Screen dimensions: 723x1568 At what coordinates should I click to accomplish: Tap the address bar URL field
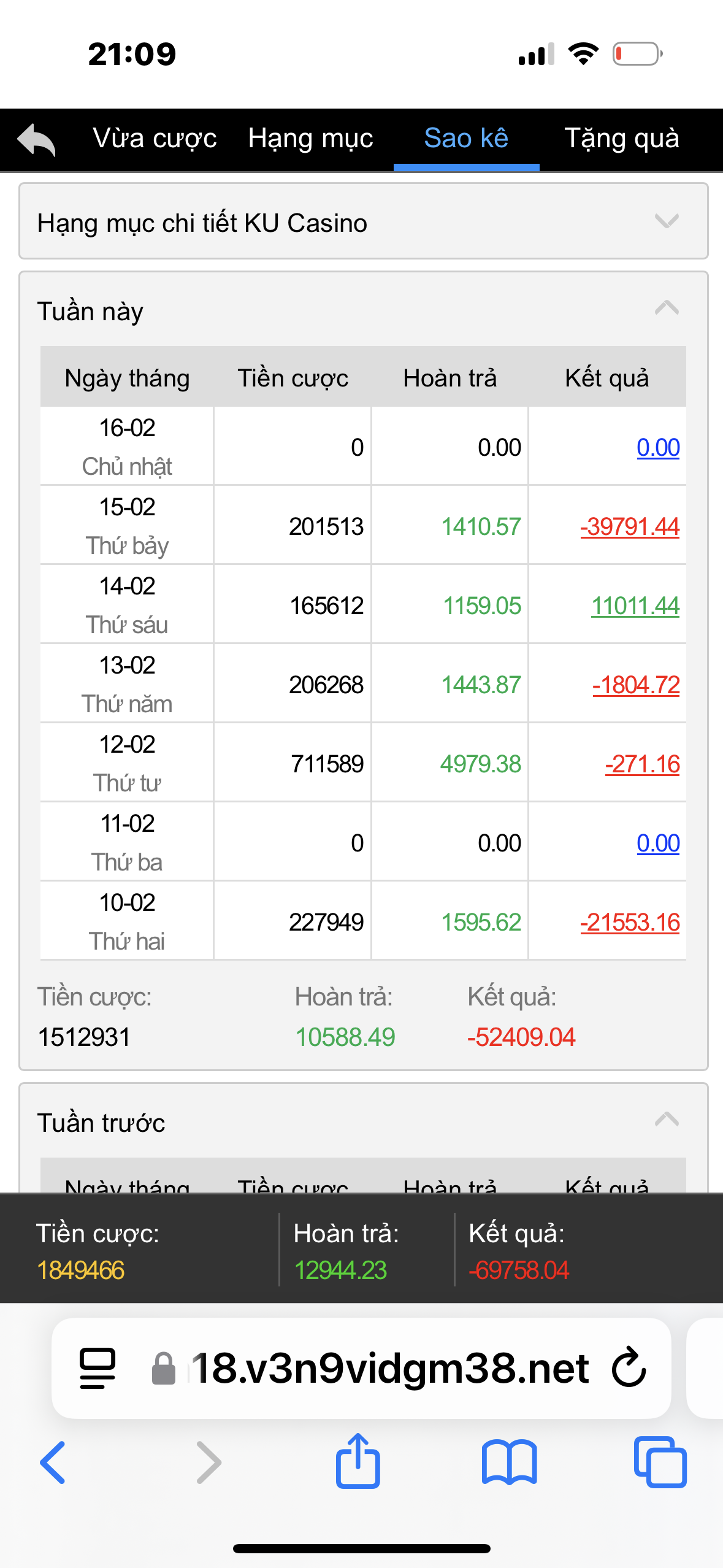coord(390,1368)
